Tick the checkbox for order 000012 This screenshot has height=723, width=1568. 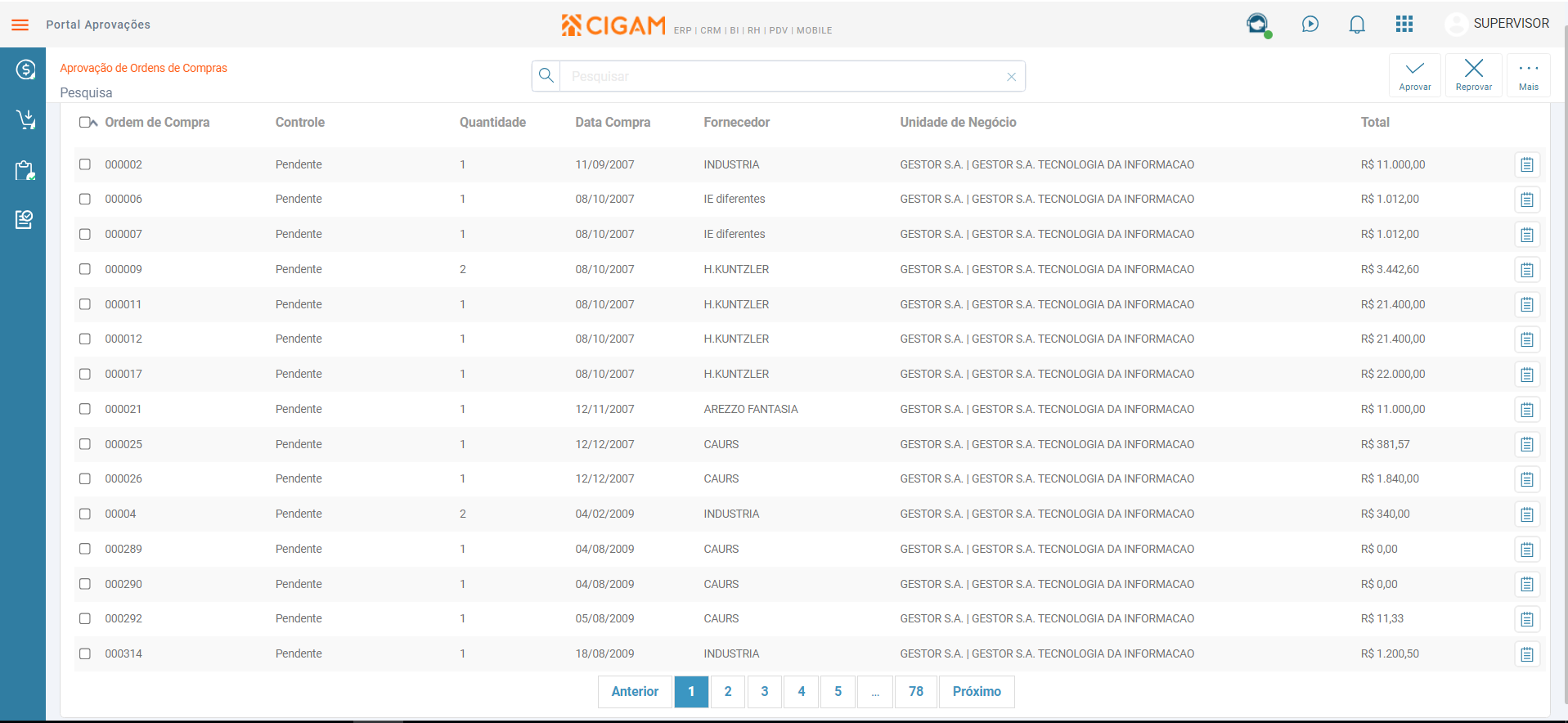85,339
